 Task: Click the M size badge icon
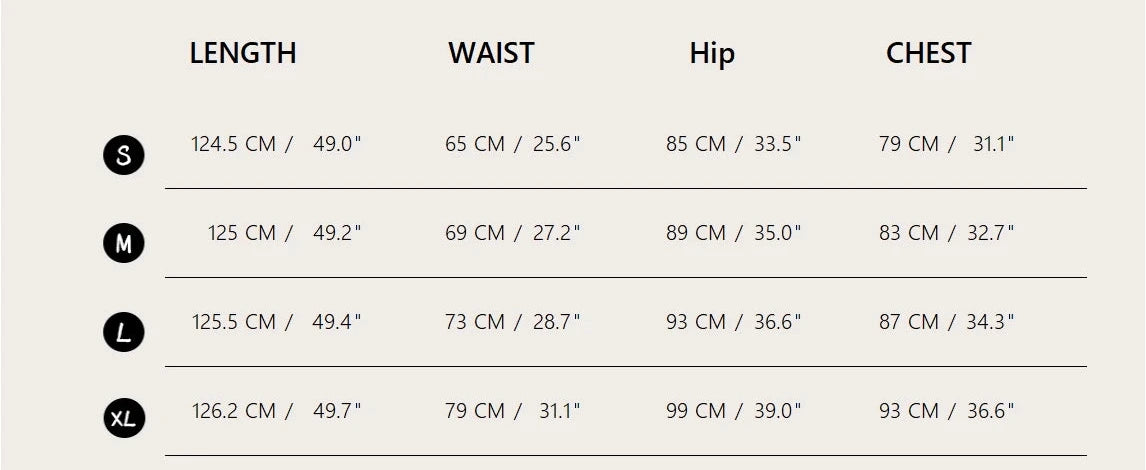click(124, 243)
